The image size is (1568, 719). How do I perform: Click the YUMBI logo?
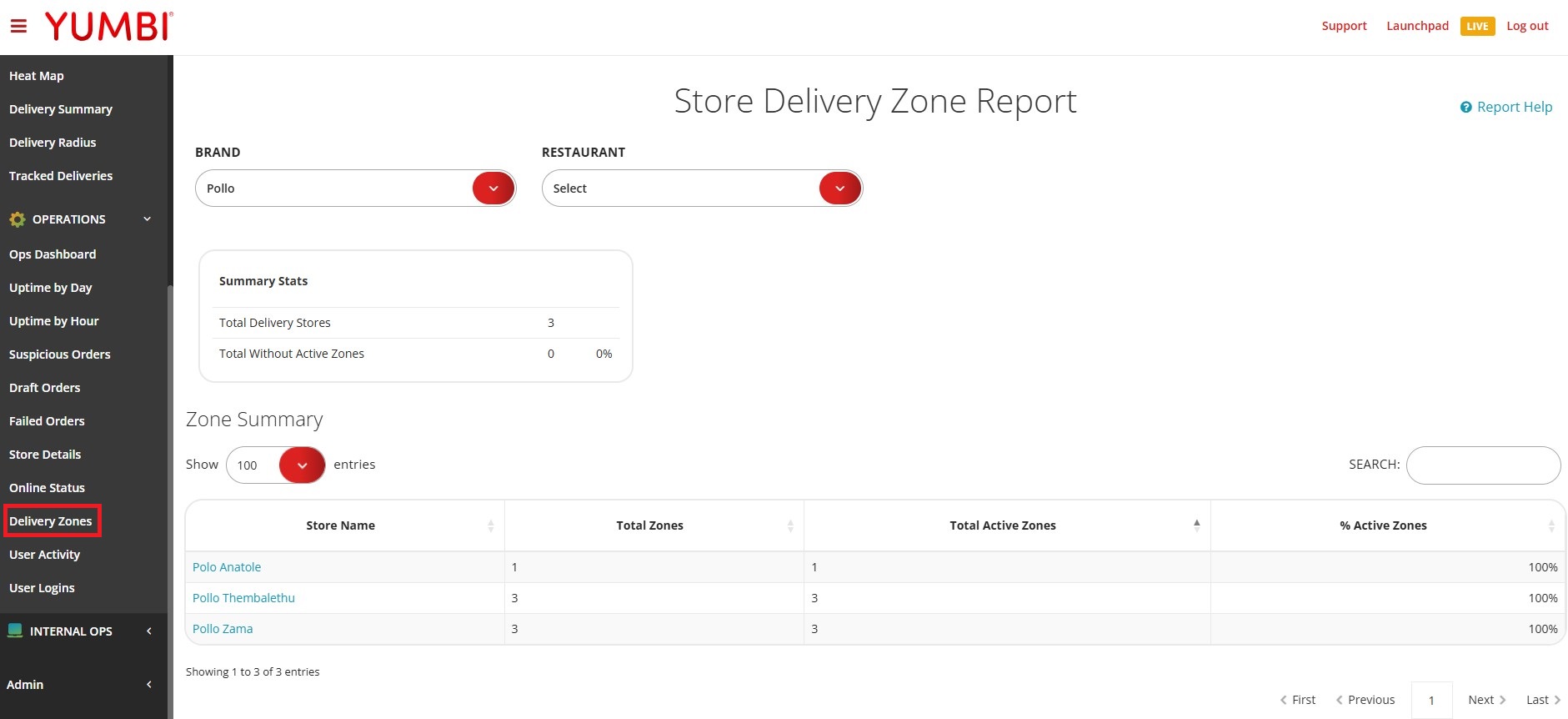pos(109,26)
